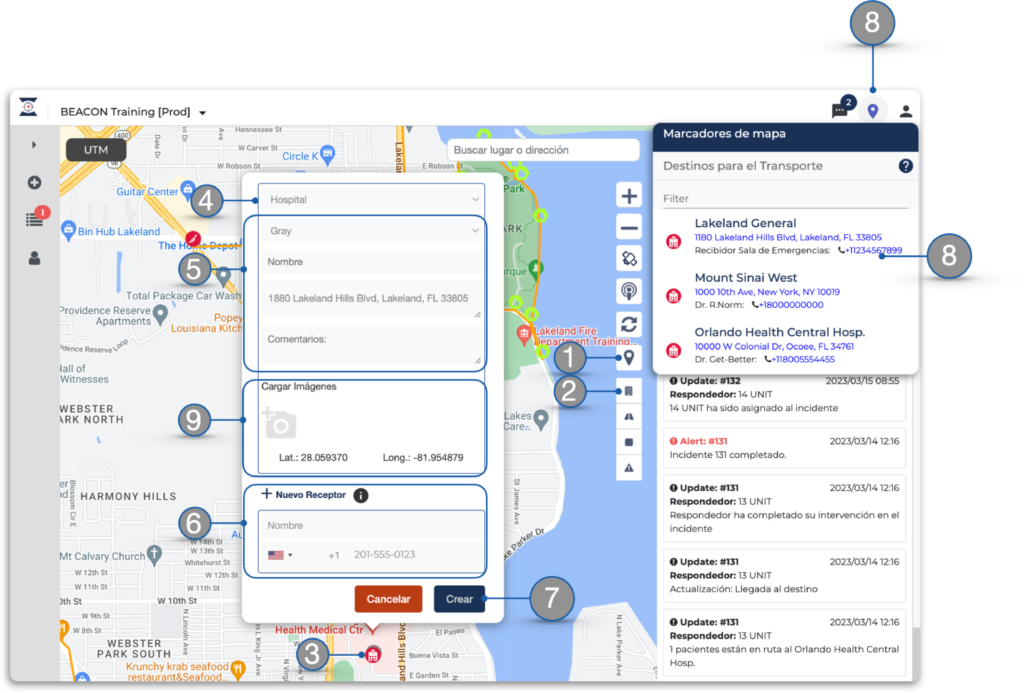Screen dimensions: 1024x693
Task: Click the address field 1880 Lakeland Hills Blvd
Action: pyautogui.click(x=371, y=300)
